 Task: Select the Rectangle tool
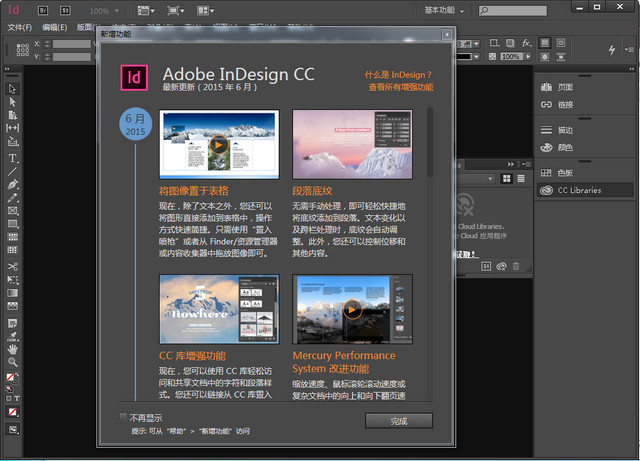(13, 224)
